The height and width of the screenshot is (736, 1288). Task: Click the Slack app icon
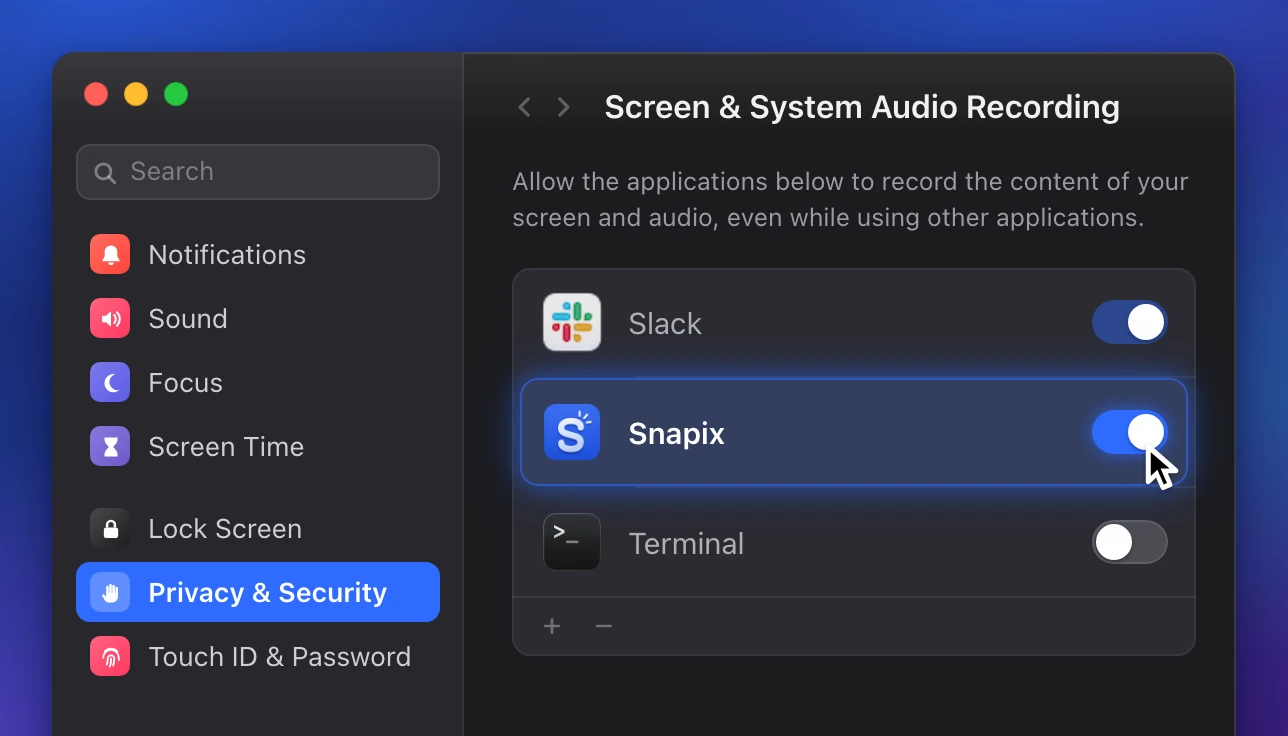[x=572, y=322]
